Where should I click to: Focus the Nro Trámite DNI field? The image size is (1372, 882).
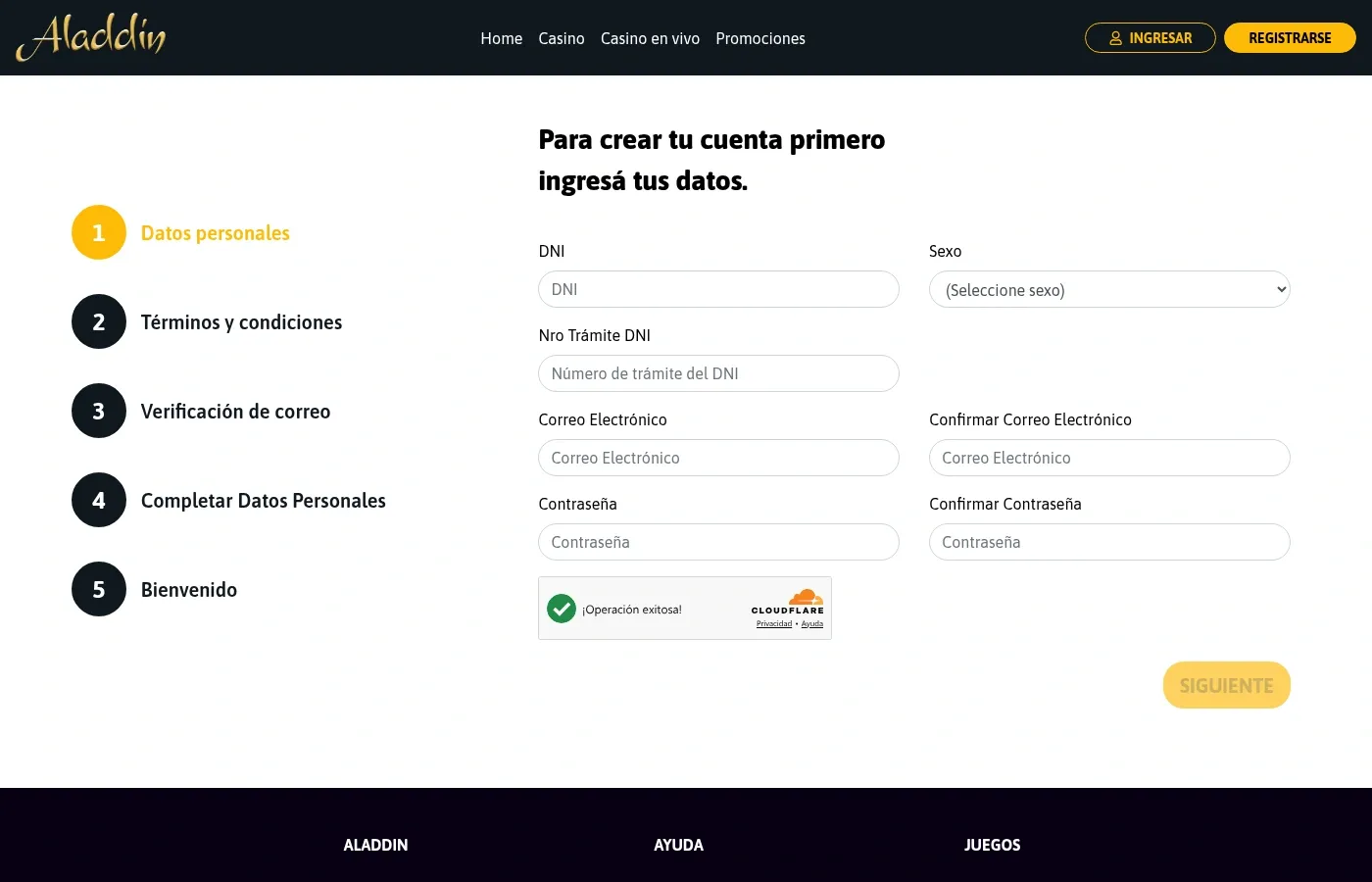point(718,373)
